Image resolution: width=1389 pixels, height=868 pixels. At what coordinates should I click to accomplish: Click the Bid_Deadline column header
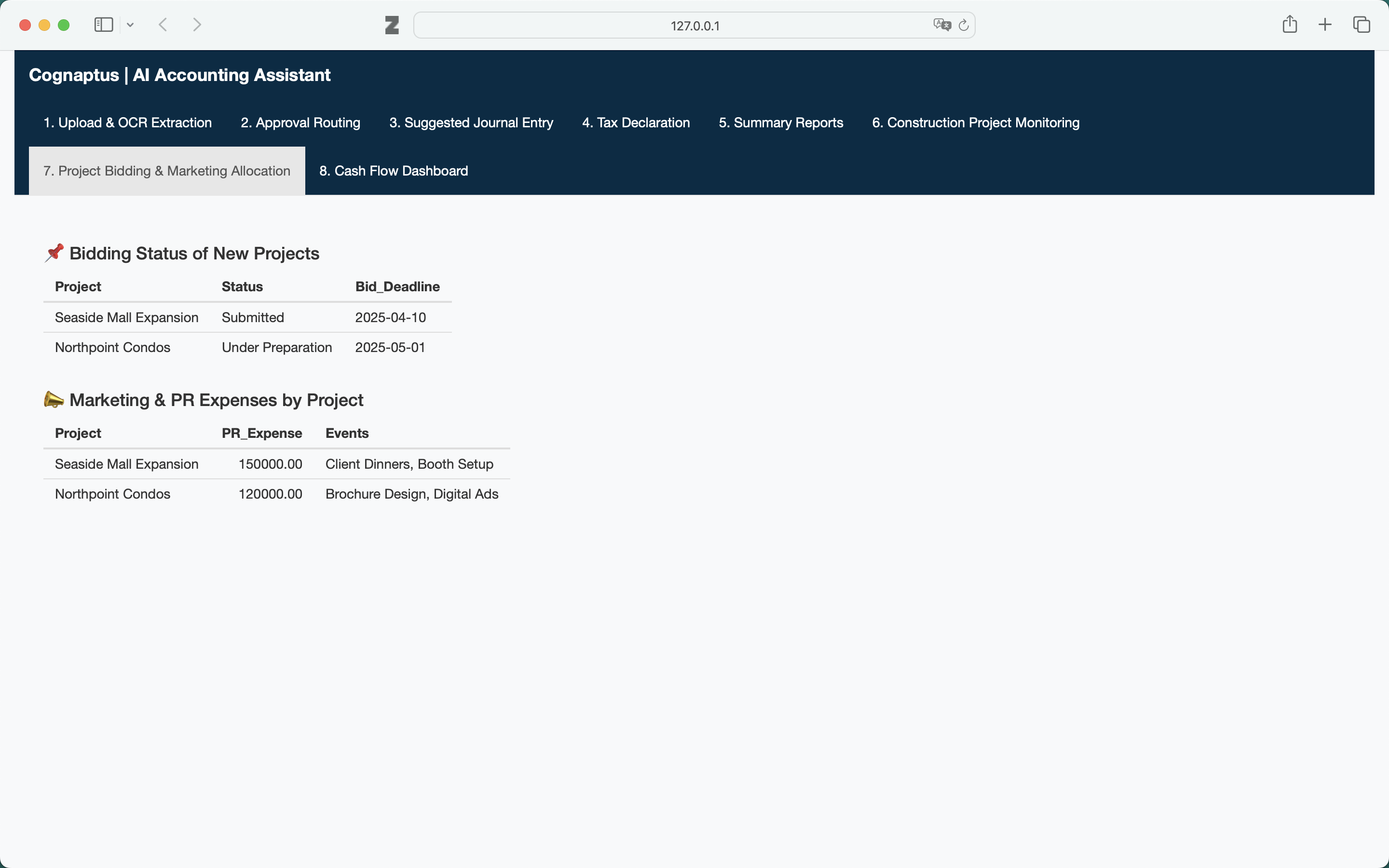[x=397, y=286]
